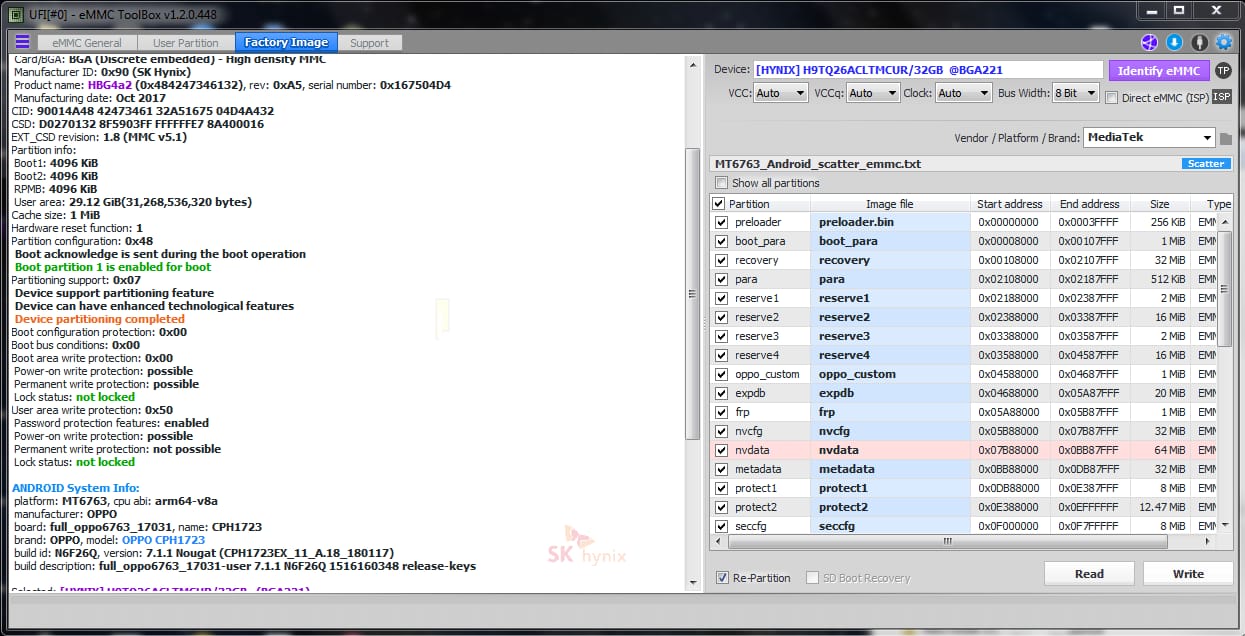Screen dimensions: 1245x636
Task: Click the black microphone-shaped icon
Action: [1199, 42]
